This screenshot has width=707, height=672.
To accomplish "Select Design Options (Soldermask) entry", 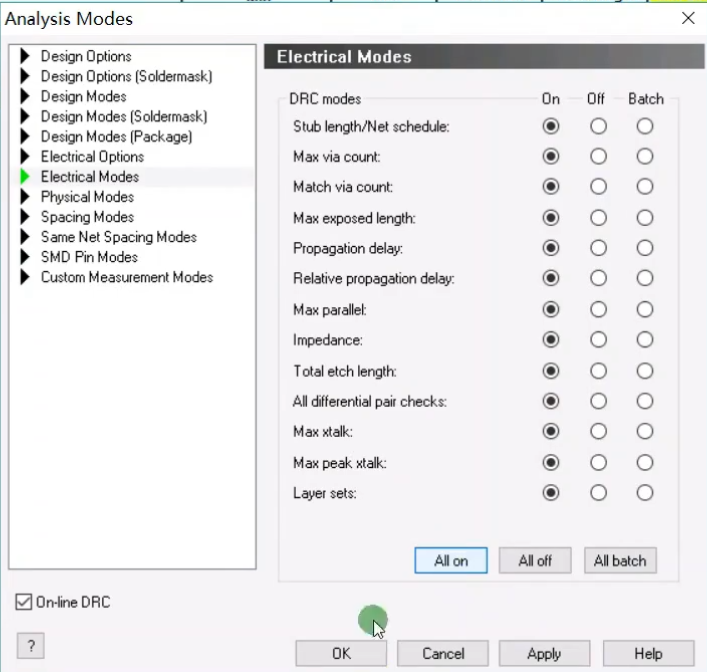I will coord(126,76).
